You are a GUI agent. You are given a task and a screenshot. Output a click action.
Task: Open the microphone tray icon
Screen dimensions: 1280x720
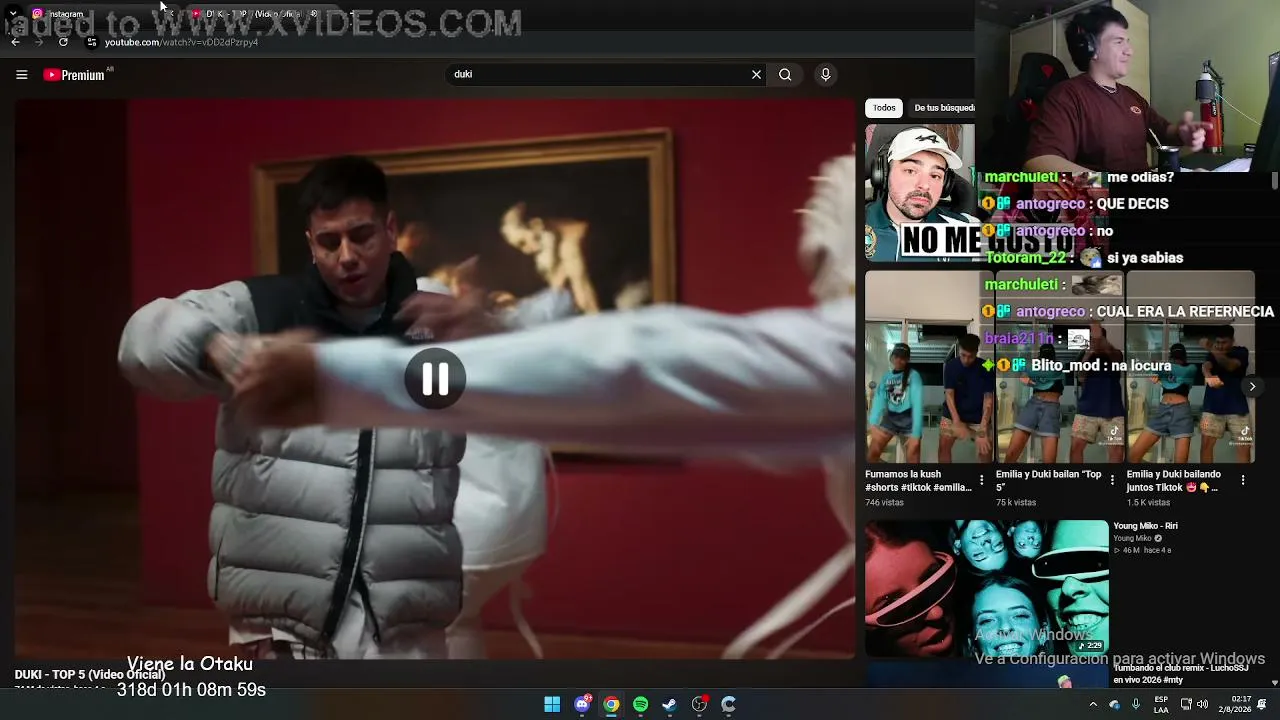coord(1136,704)
